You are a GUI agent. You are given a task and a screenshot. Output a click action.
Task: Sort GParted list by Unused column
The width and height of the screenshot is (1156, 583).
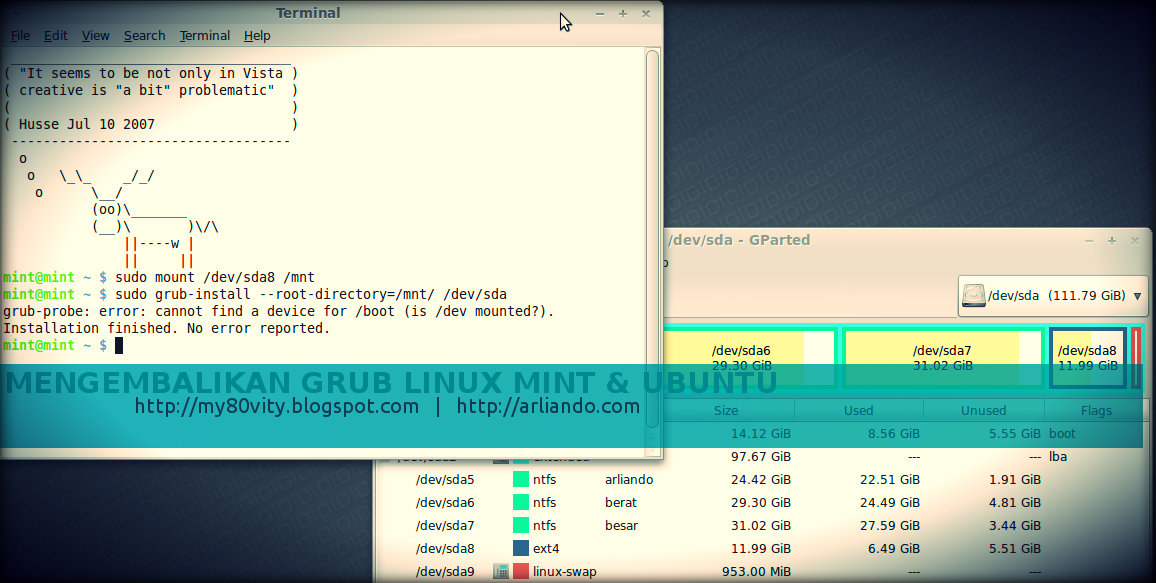(983, 411)
